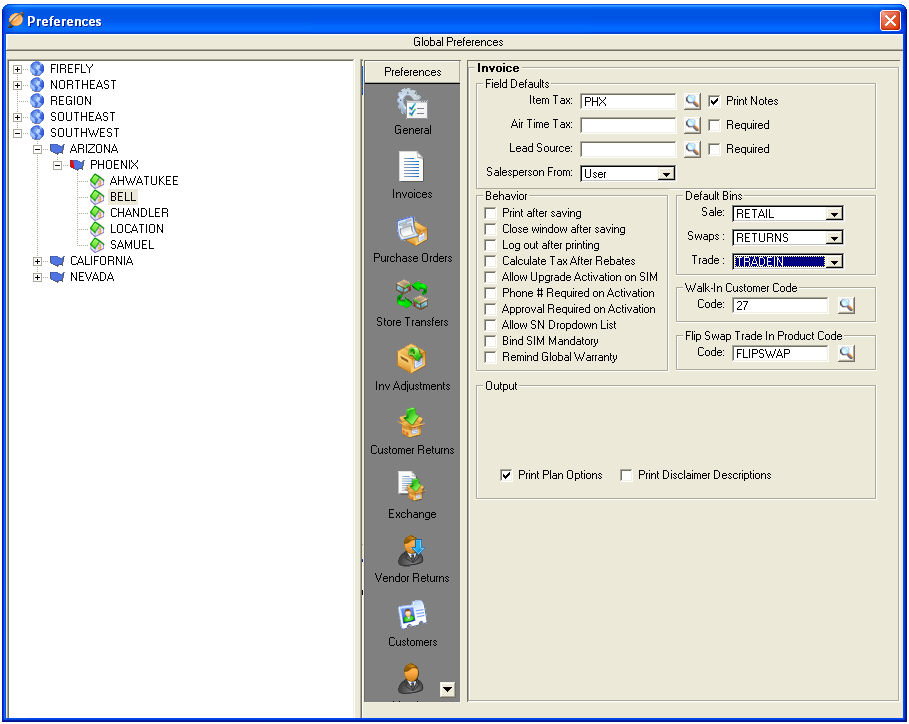Open the Exchange preferences icon
909x724 pixels.
click(x=412, y=486)
